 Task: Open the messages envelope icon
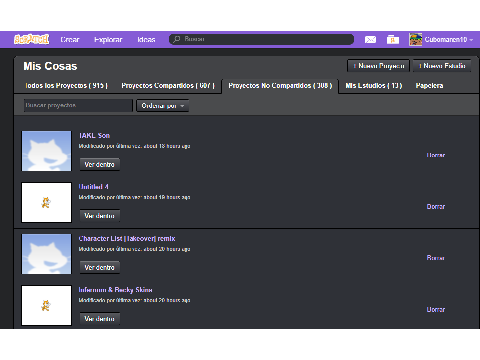click(370, 40)
